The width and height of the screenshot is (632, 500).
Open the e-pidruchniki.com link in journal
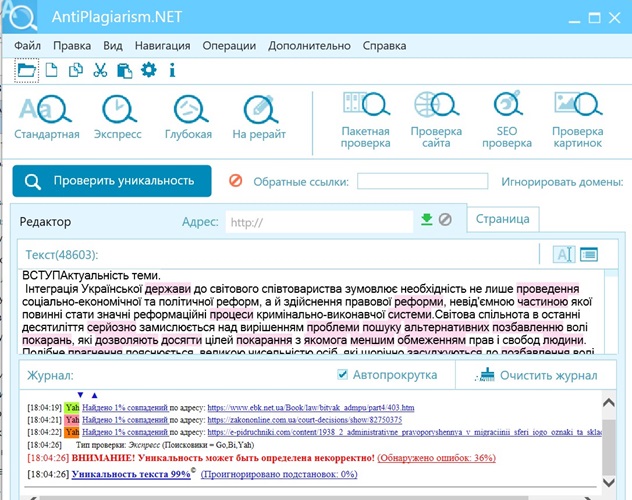pos(405,432)
